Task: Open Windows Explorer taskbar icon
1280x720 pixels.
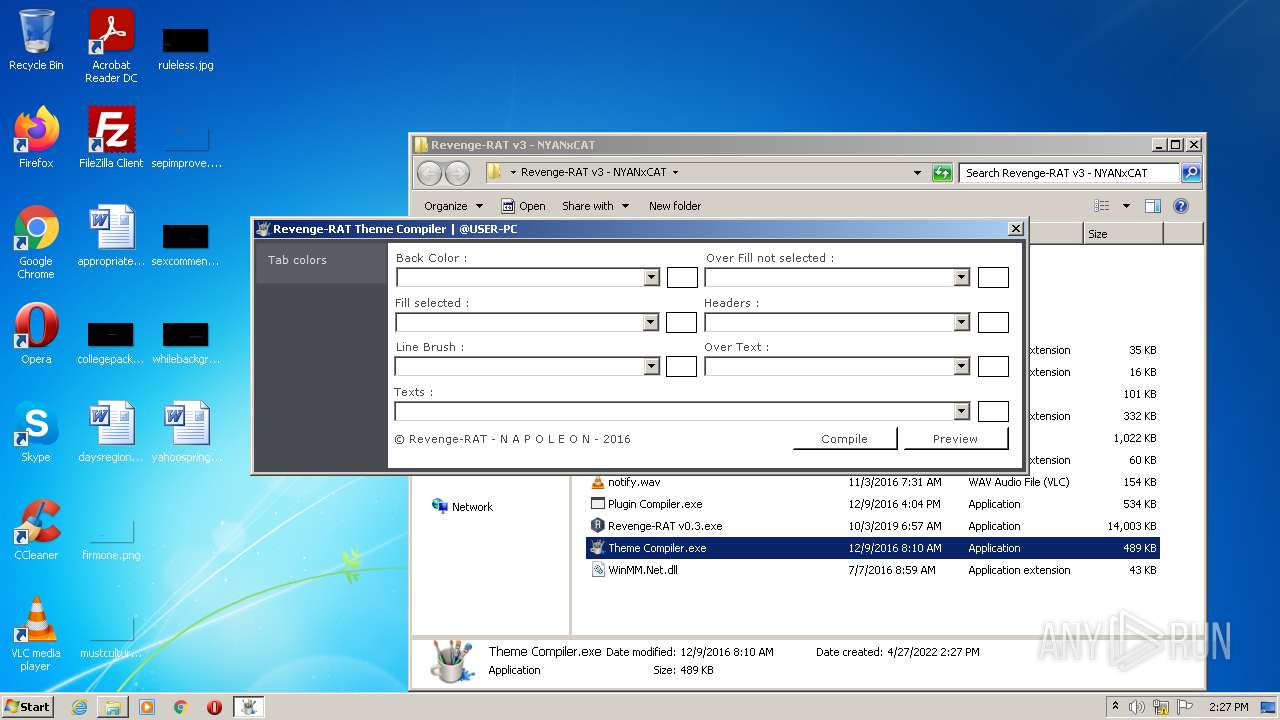Action: point(113,707)
